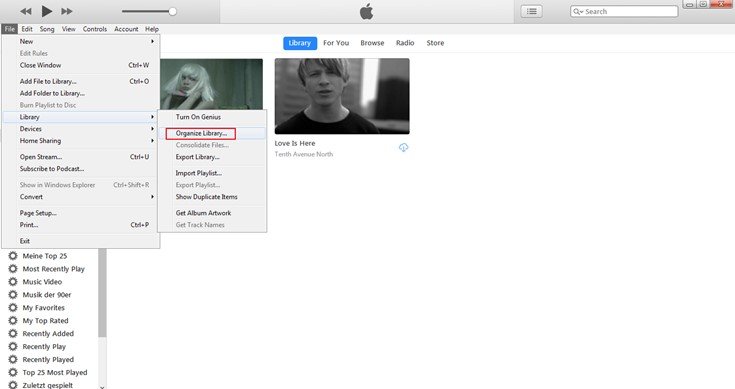Open the Account menu
The image size is (735, 389).
point(126,29)
